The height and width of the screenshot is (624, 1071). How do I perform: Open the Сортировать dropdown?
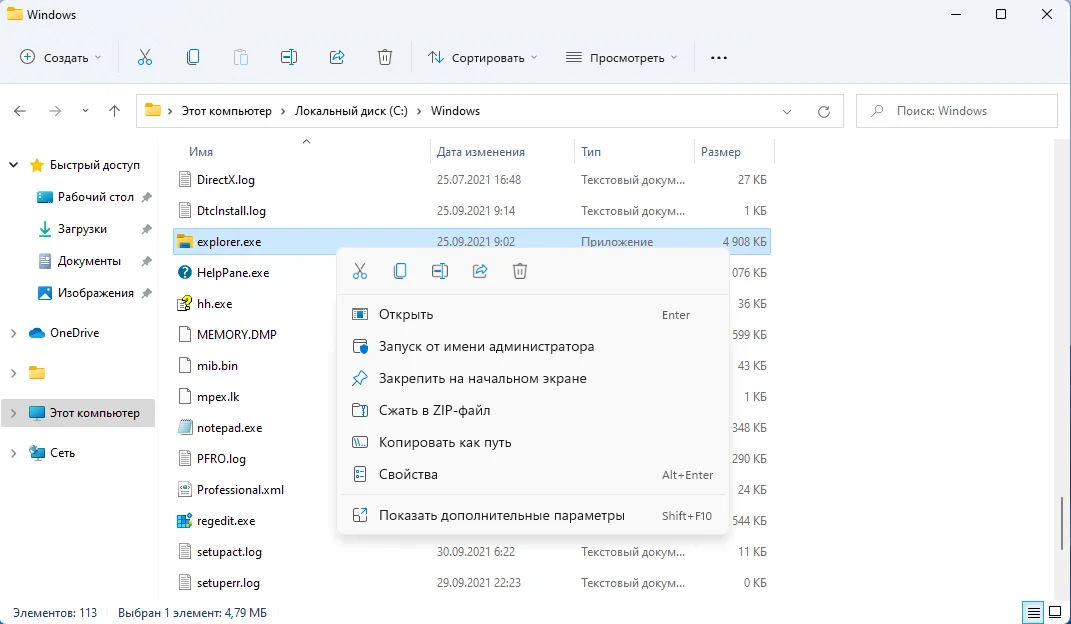(x=483, y=57)
